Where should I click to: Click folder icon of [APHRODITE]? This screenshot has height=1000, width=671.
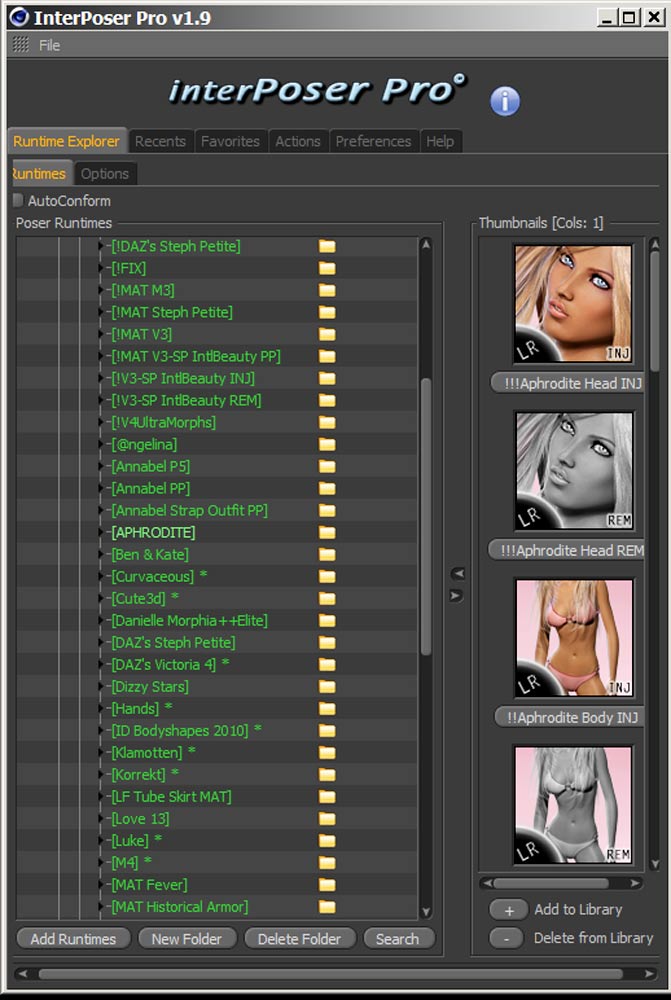[327, 533]
